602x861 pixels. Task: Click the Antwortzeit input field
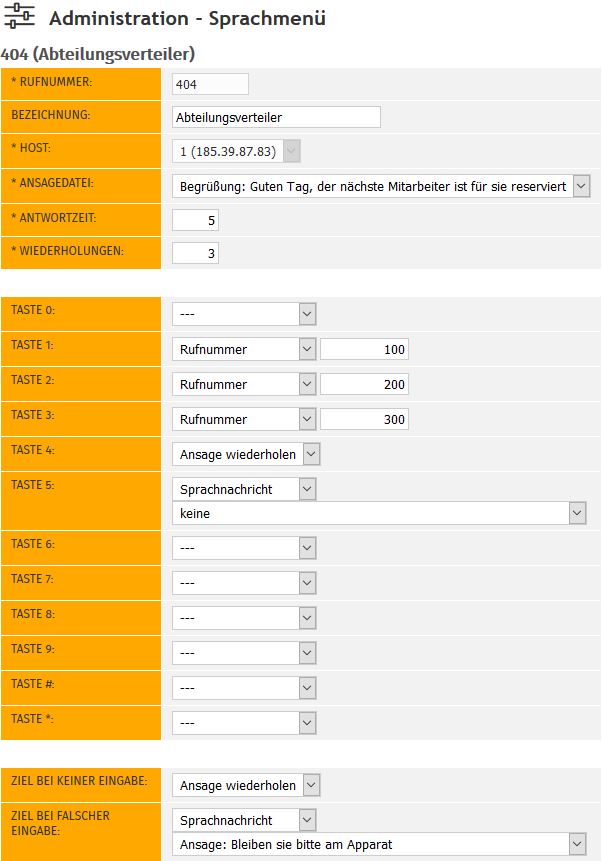point(195,220)
